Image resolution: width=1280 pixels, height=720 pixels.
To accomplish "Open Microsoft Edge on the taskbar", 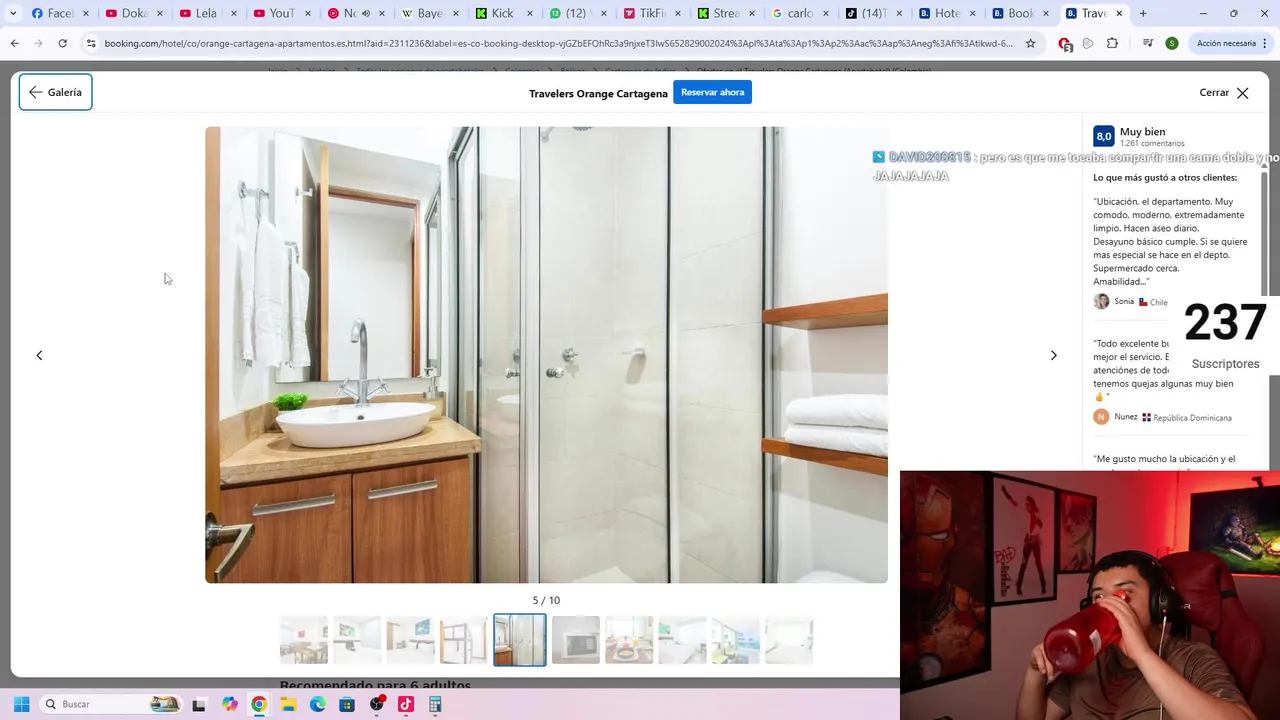I will pyautogui.click(x=318, y=704).
